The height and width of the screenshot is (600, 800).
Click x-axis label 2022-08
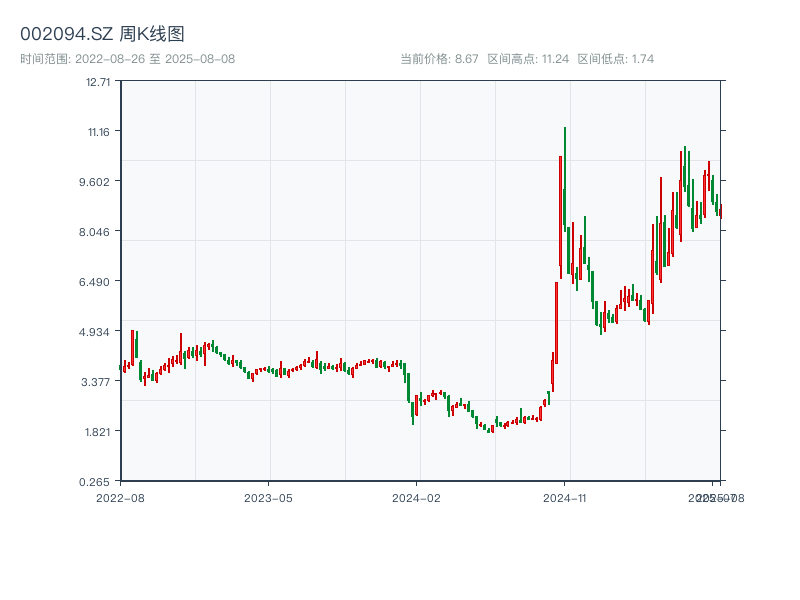(x=120, y=498)
